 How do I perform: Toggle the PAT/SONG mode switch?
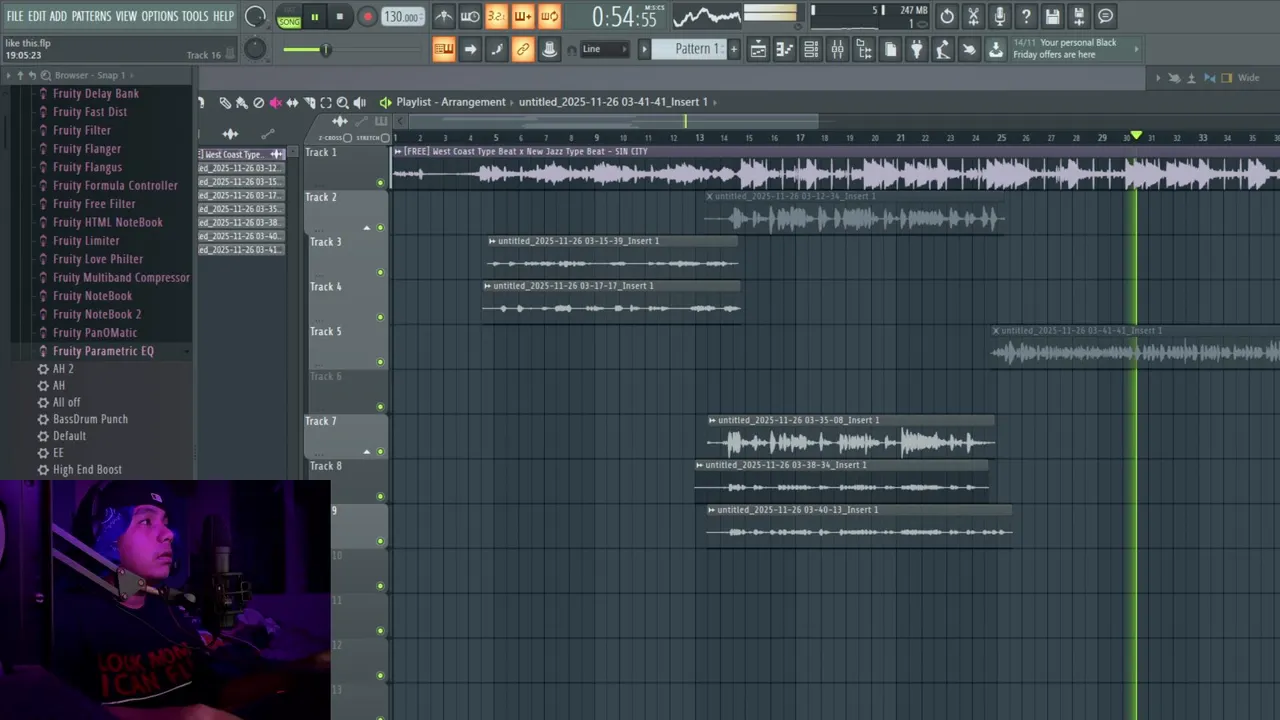[288, 17]
